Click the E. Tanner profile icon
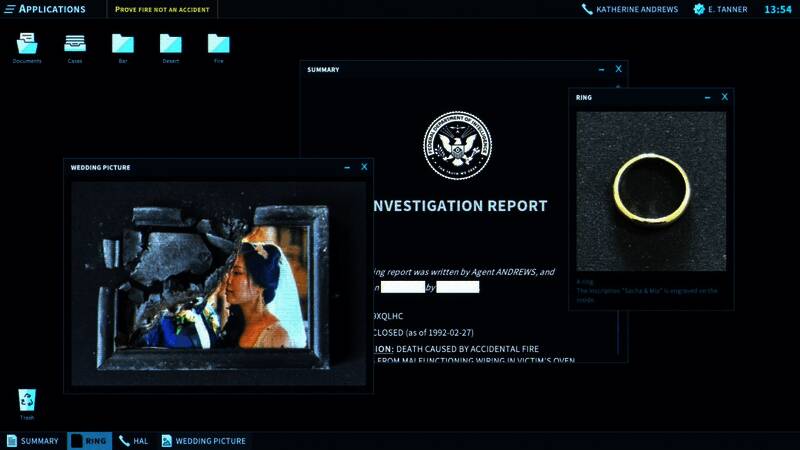Screen dimensions: 800x450 click(x=698, y=9)
